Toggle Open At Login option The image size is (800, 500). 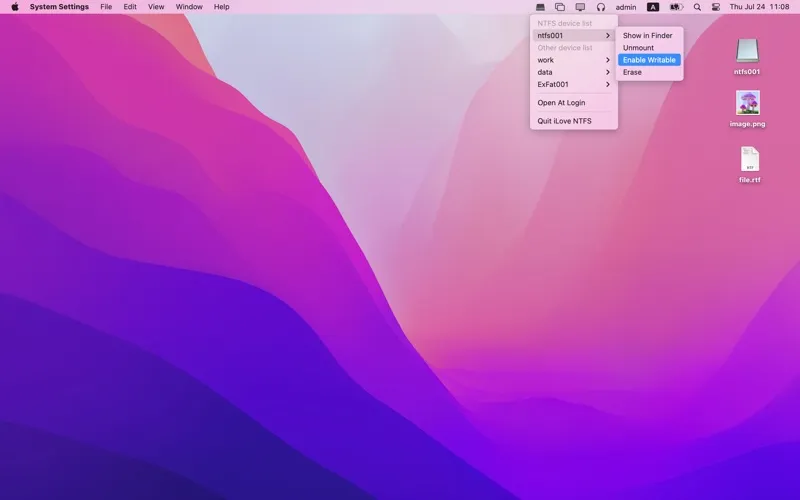pyautogui.click(x=573, y=103)
